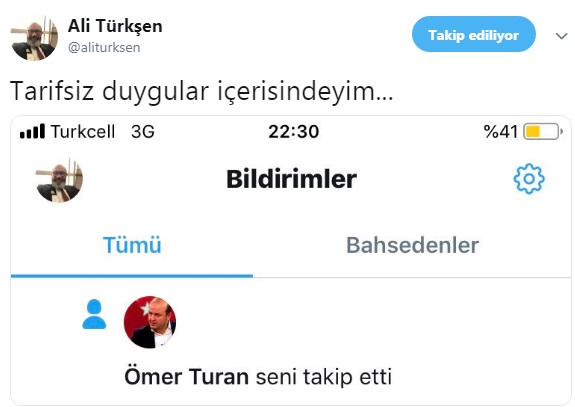Open notification settings gear icon
Image resolution: width=575 pixels, height=407 pixels.
tap(529, 179)
